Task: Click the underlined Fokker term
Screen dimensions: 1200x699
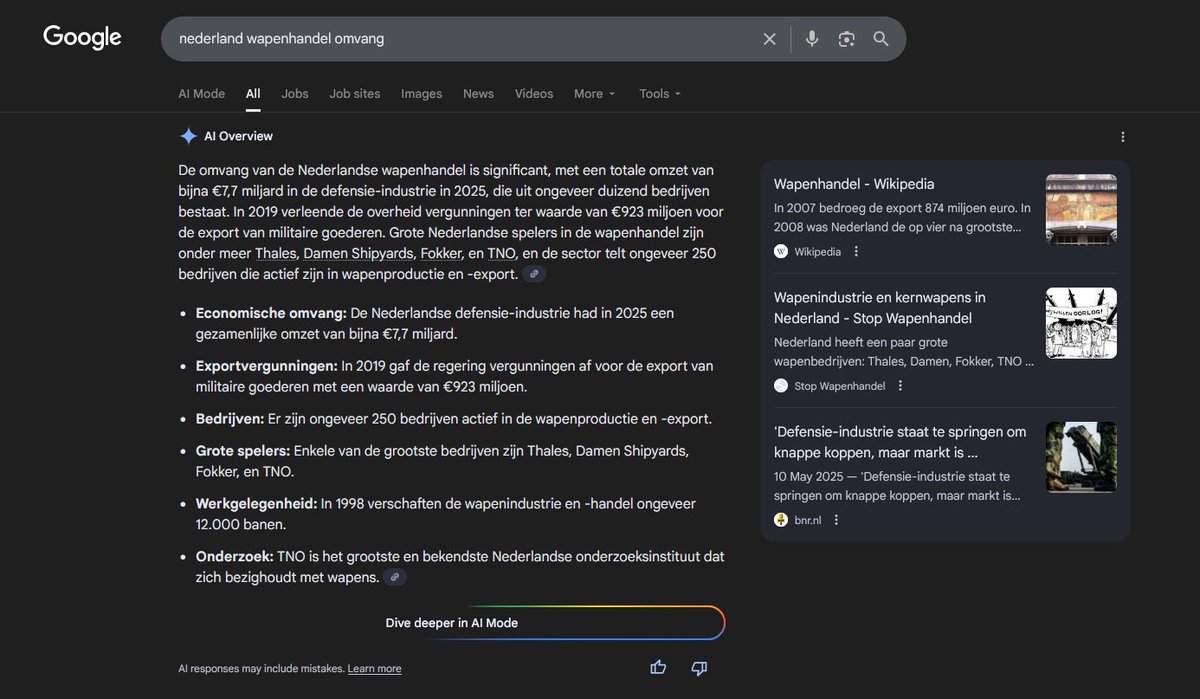Action: point(441,254)
